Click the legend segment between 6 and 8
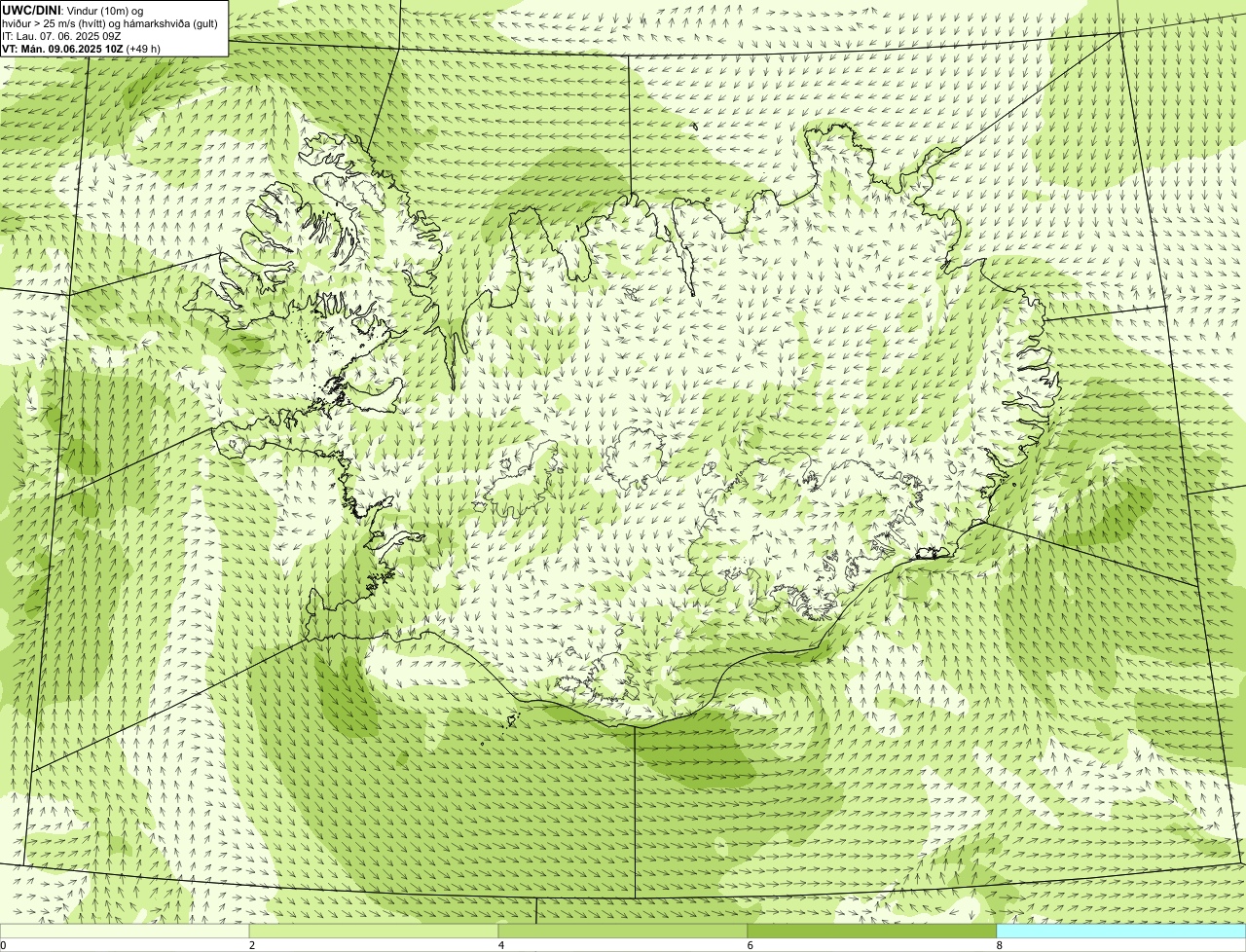This screenshot has height=952, width=1246. click(872, 931)
